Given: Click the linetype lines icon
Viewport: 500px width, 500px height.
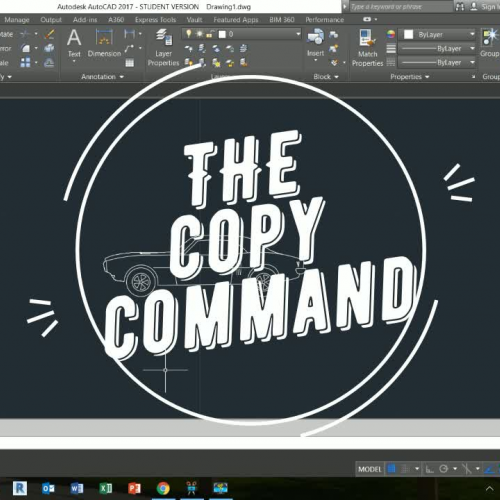Looking at the screenshot, I should [391, 62].
